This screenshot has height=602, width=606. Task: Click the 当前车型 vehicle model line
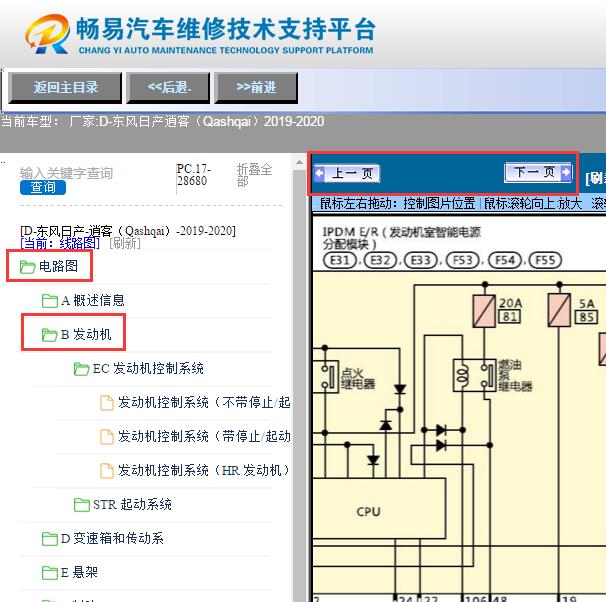pyautogui.click(x=162, y=122)
